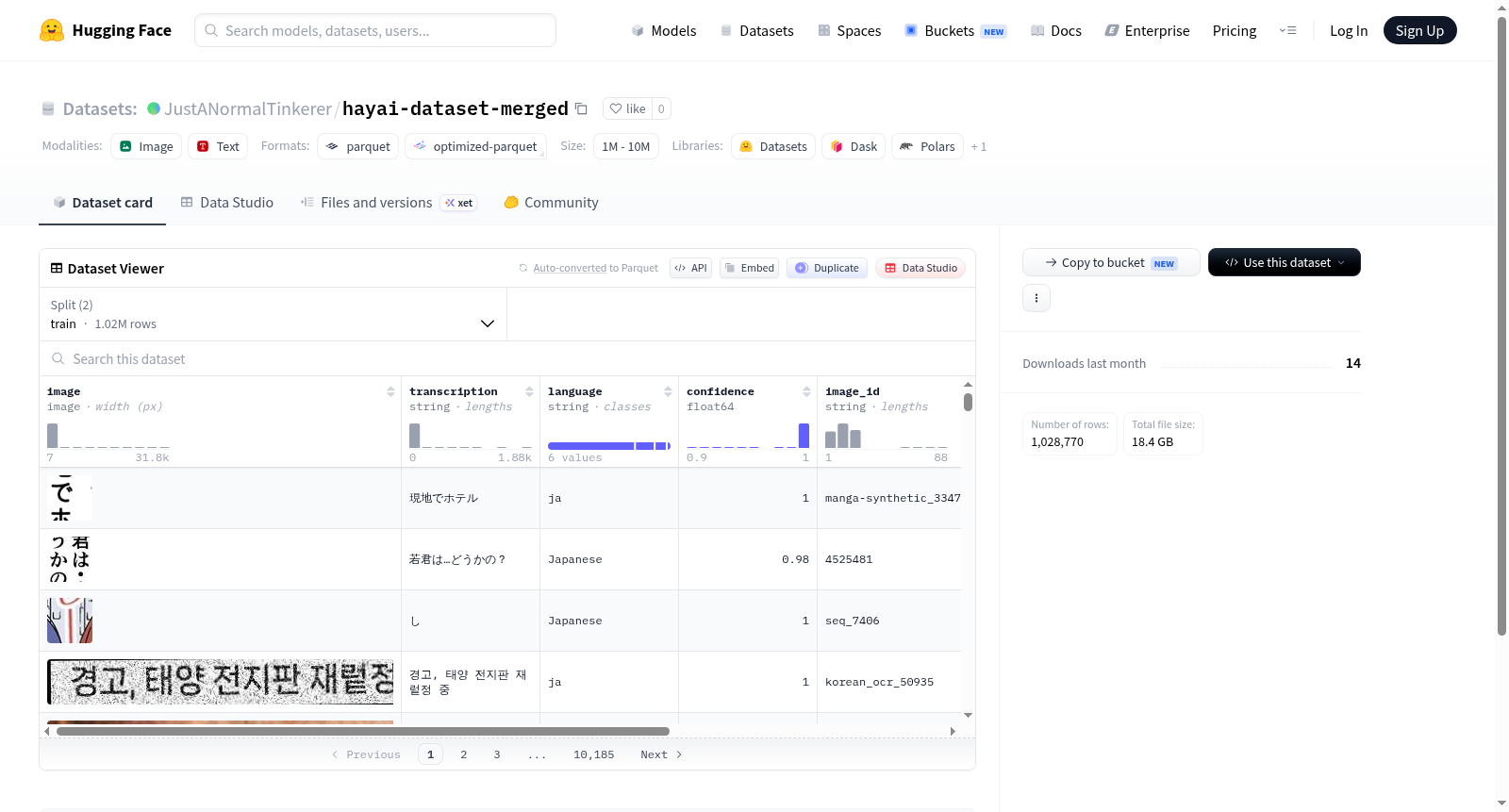Click the Log In link
1509x812 pixels.
(1349, 31)
